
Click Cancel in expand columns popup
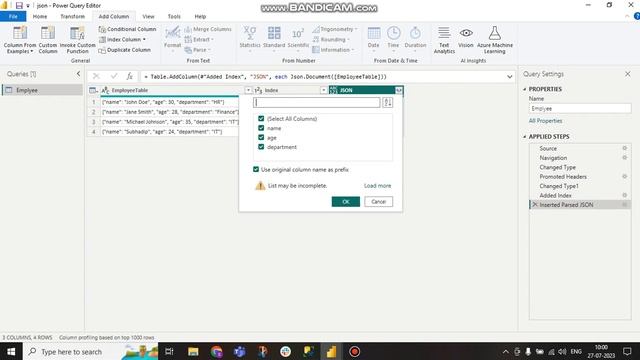378,202
